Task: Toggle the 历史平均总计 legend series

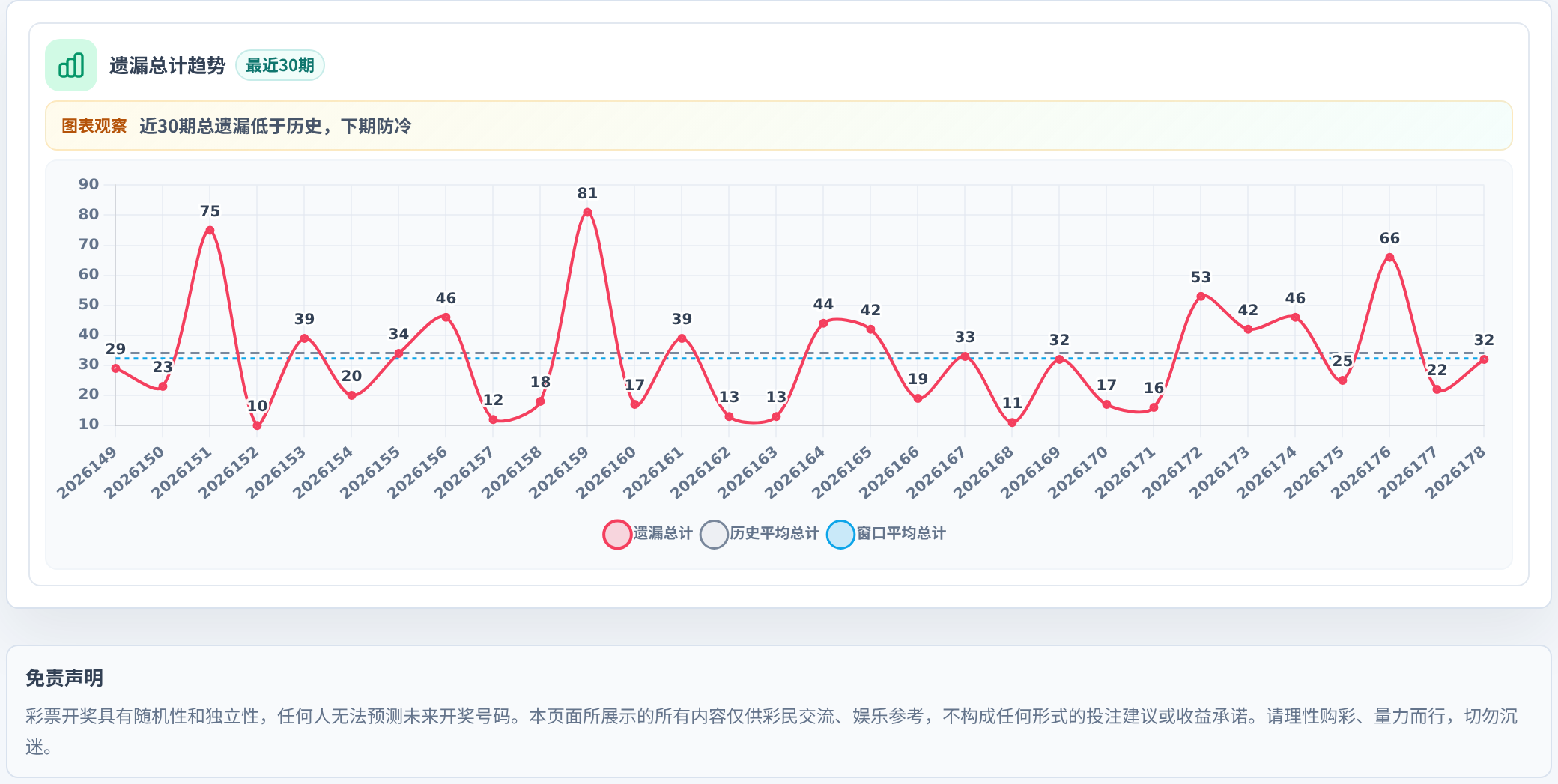Action: 760,534
